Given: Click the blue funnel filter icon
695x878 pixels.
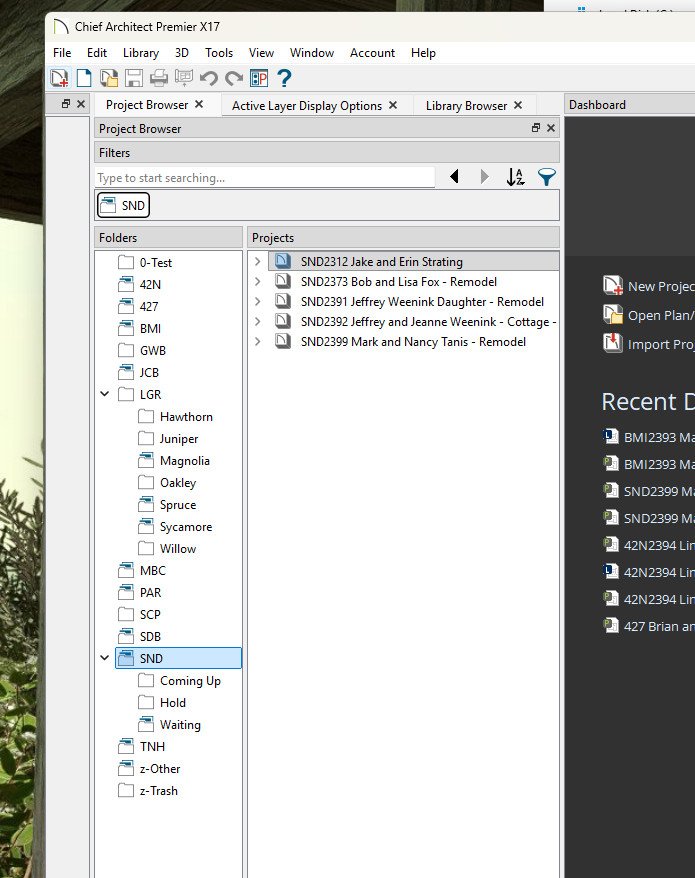Looking at the screenshot, I should pyautogui.click(x=546, y=177).
